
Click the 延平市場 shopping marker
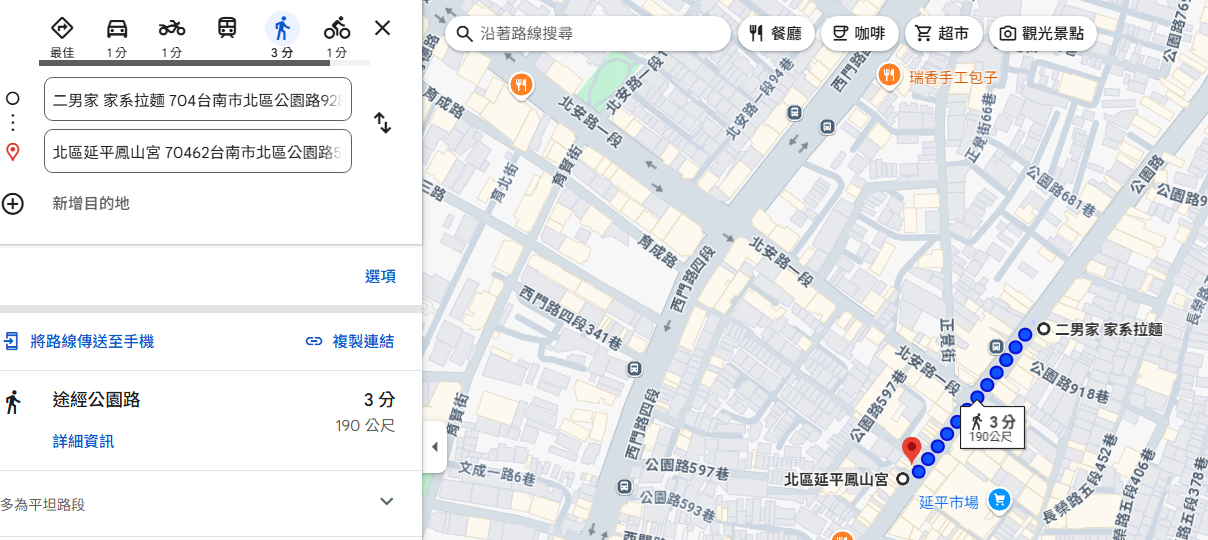tap(998, 500)
